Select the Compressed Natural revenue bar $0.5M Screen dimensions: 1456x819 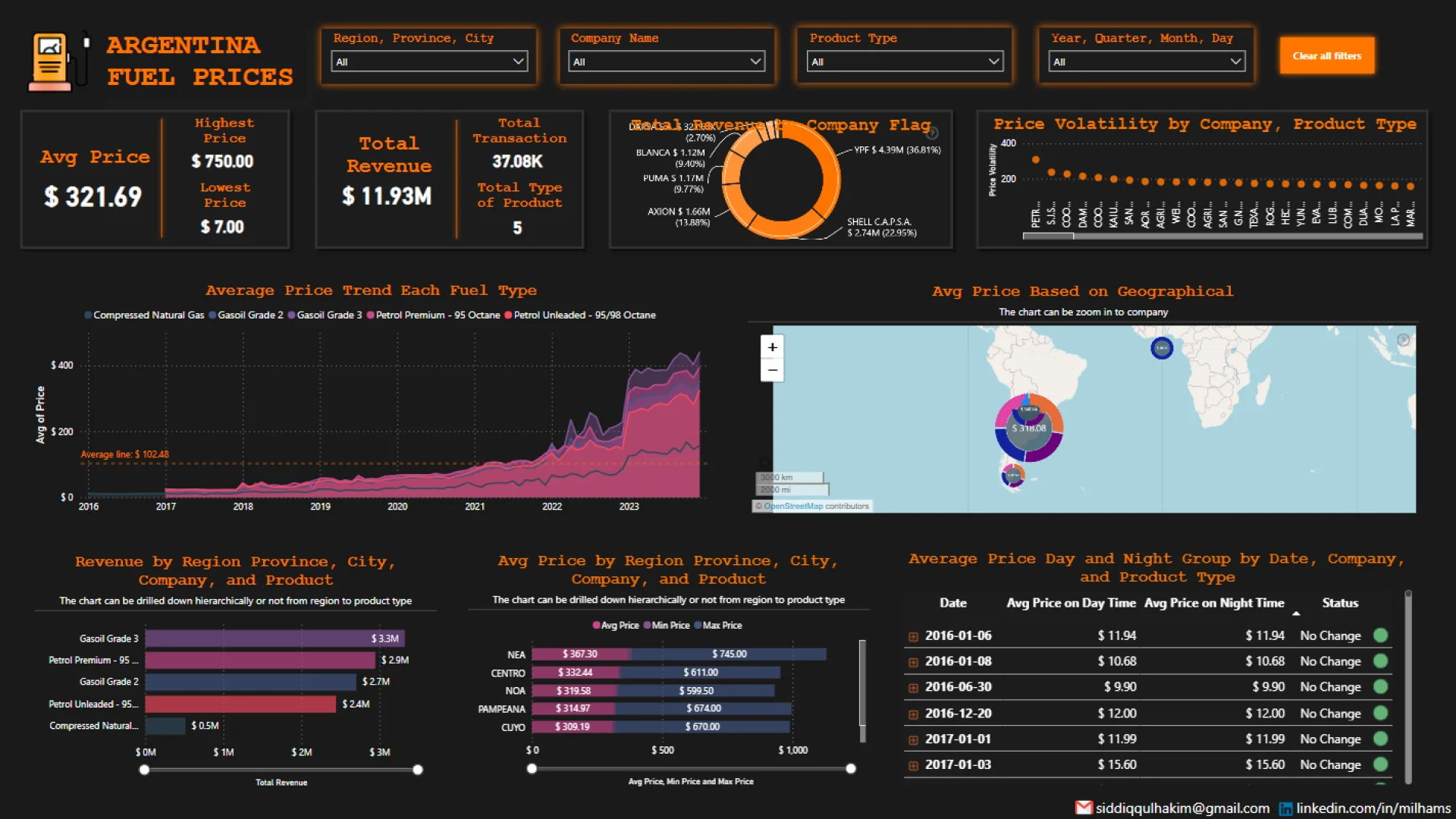(x=165, y=726)
